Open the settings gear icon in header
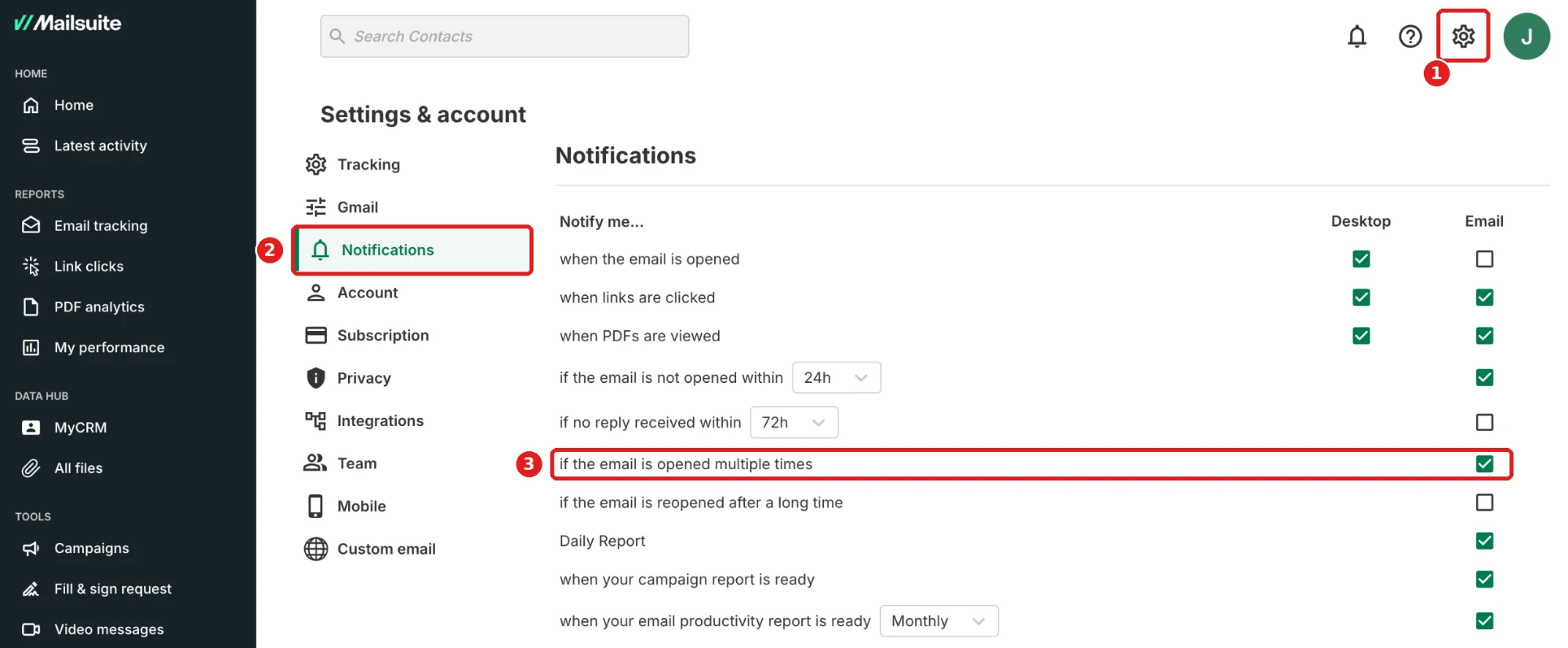The width and height of the screenshot is (1568, 648). click(x=1463, y=36)
